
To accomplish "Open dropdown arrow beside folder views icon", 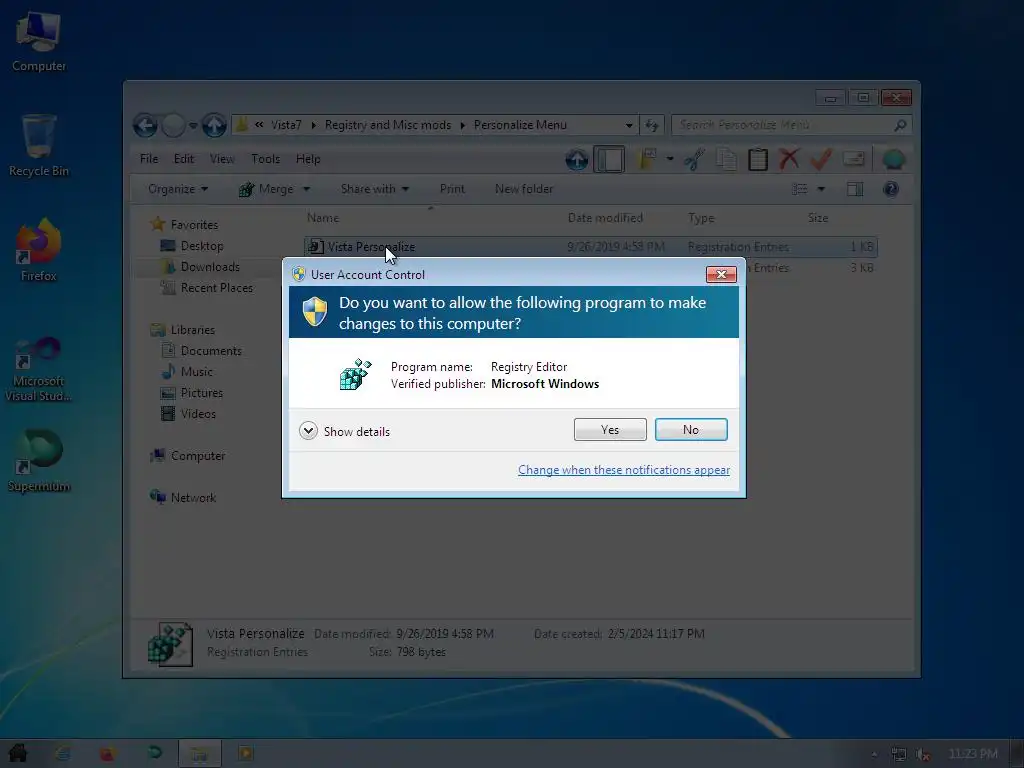I will pos(670,159).
